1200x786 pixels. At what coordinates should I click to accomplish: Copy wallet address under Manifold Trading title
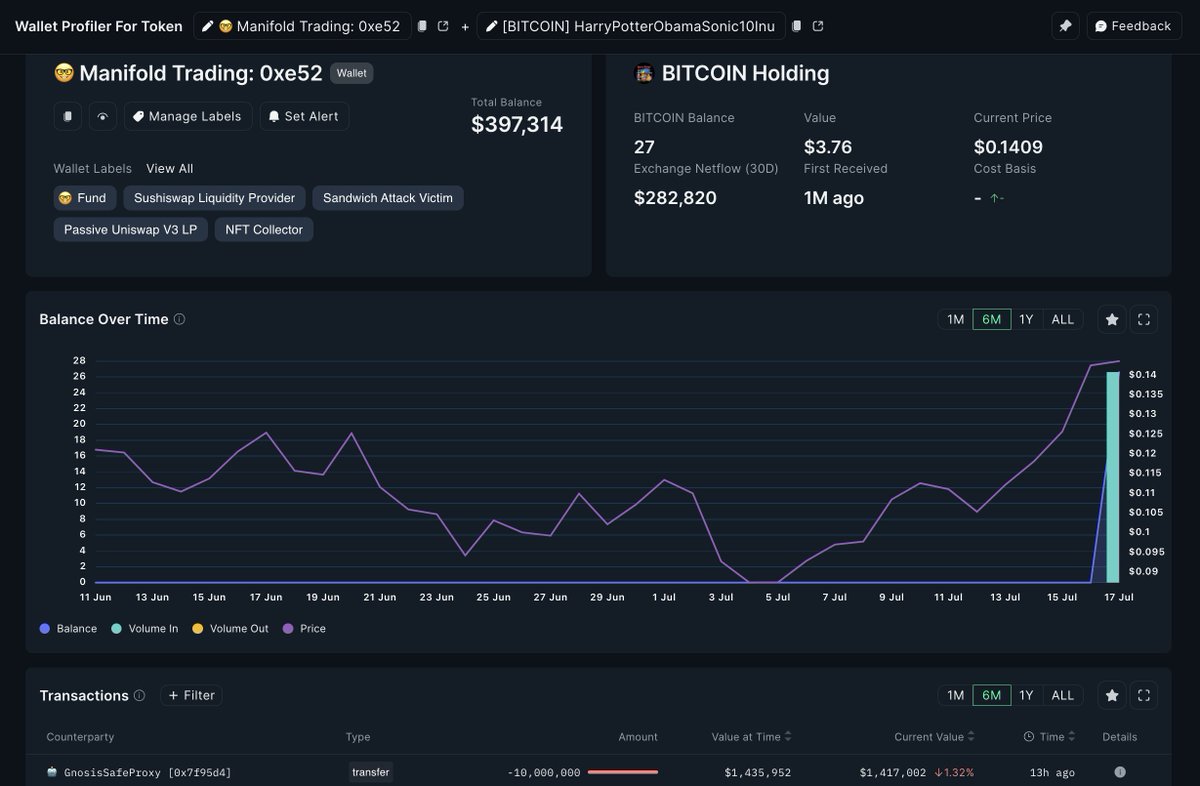click(67, 116)
